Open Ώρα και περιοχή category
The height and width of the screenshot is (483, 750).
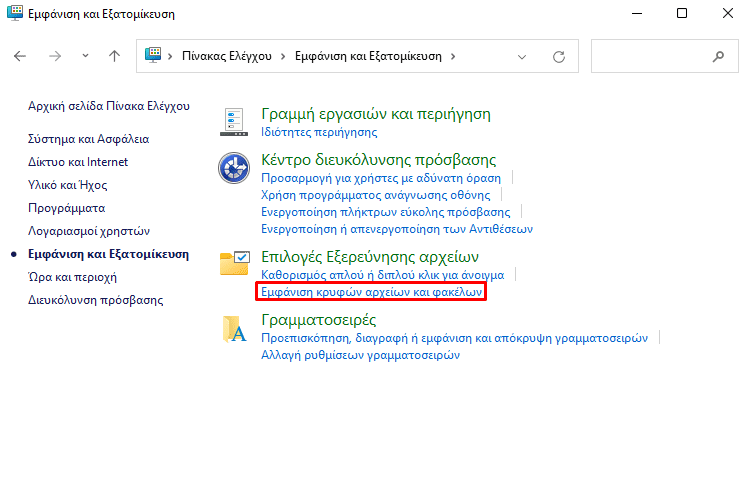point(72,277)
